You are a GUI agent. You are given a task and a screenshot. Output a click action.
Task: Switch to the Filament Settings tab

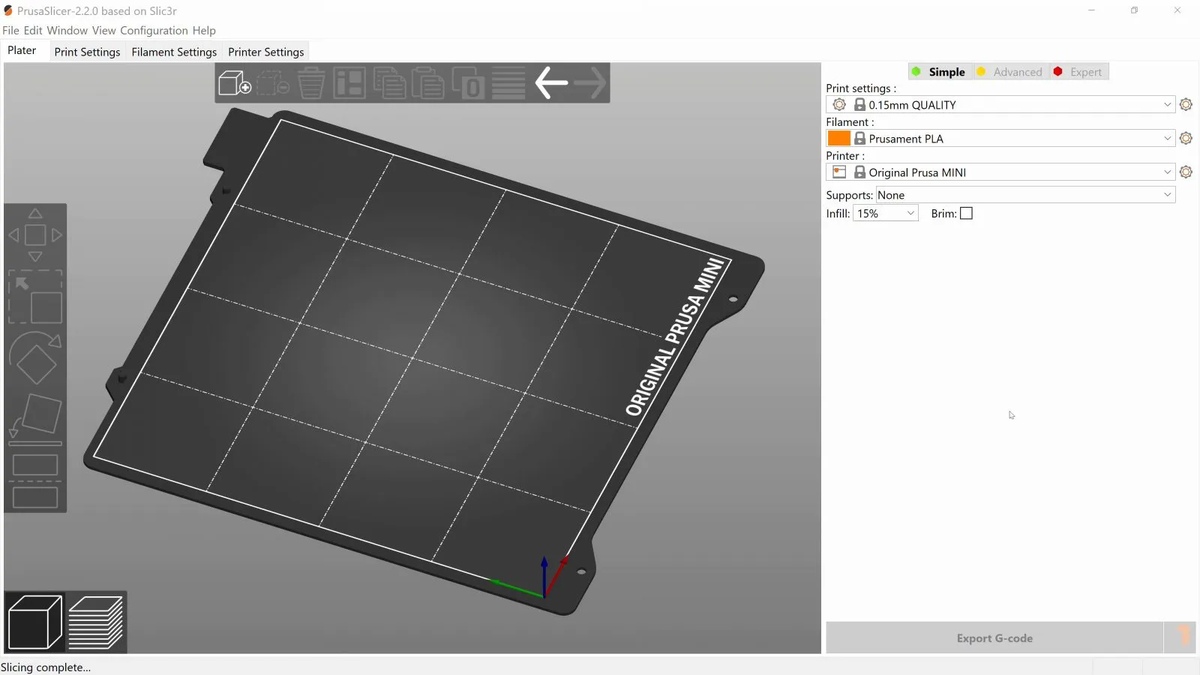pyautogui.click(x=174, y=51)
